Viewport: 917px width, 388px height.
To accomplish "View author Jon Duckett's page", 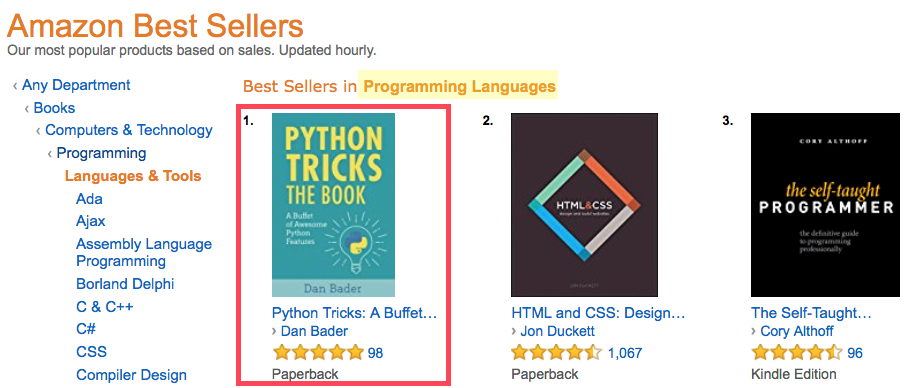I will coord(557,331).
